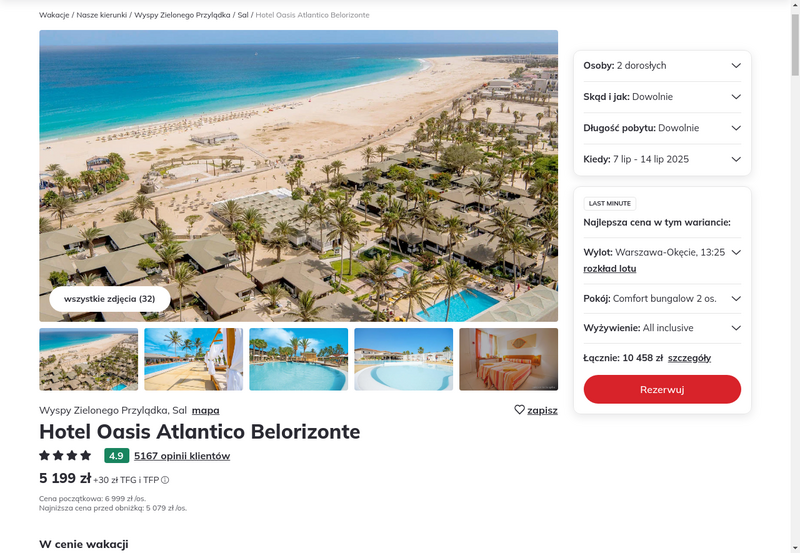
Task: Expand the Skąd i jak chevron
Action: pos(736,97)
